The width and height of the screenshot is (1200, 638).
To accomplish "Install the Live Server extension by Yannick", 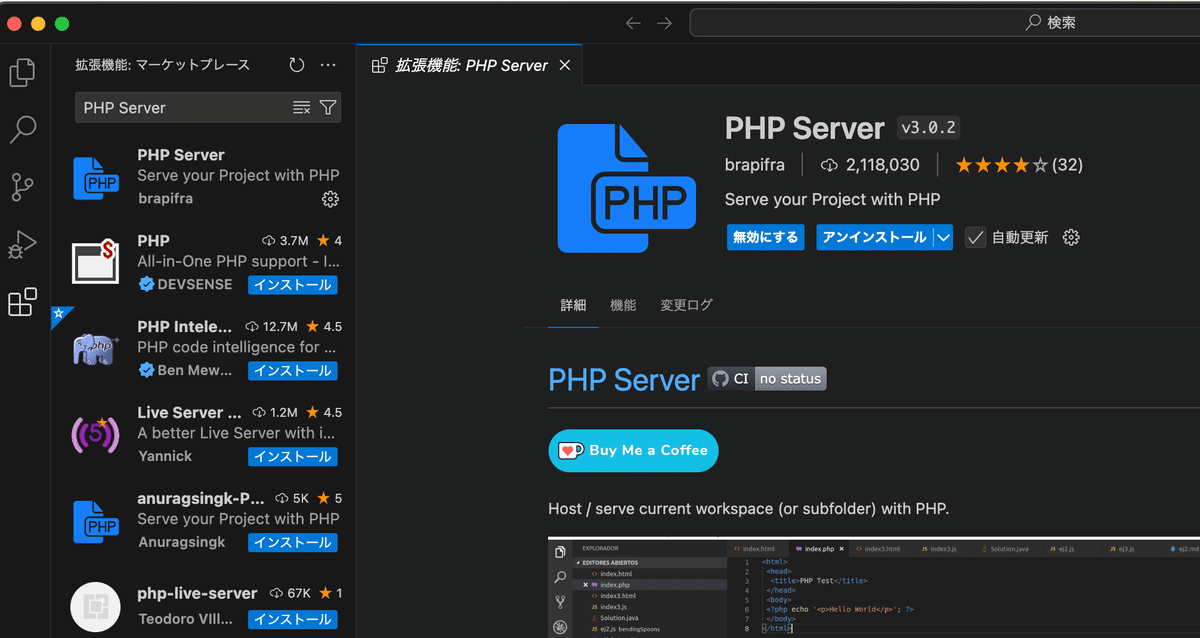I will [292, 457].
